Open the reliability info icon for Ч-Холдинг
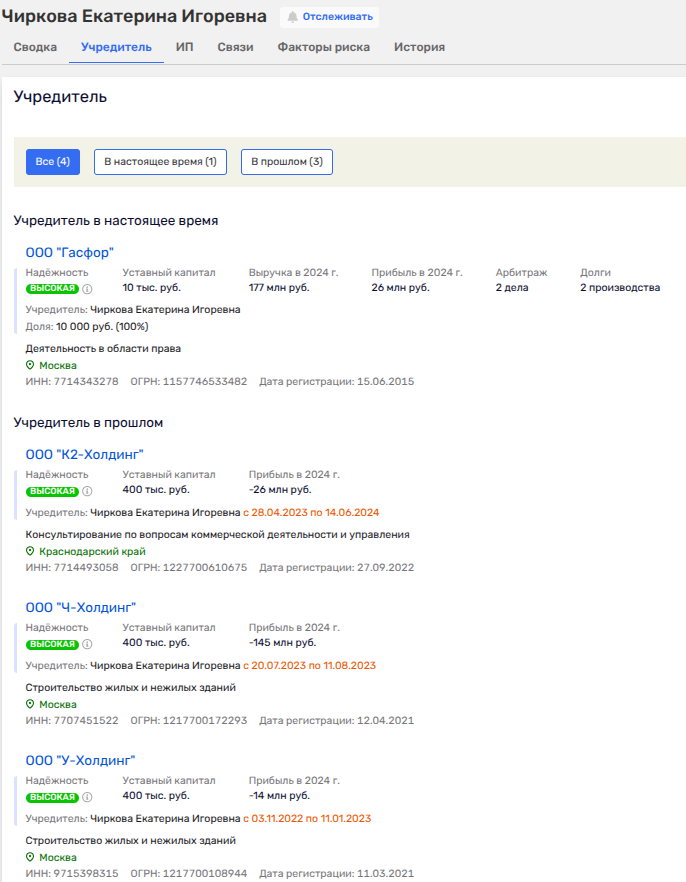 coord(87,644)
